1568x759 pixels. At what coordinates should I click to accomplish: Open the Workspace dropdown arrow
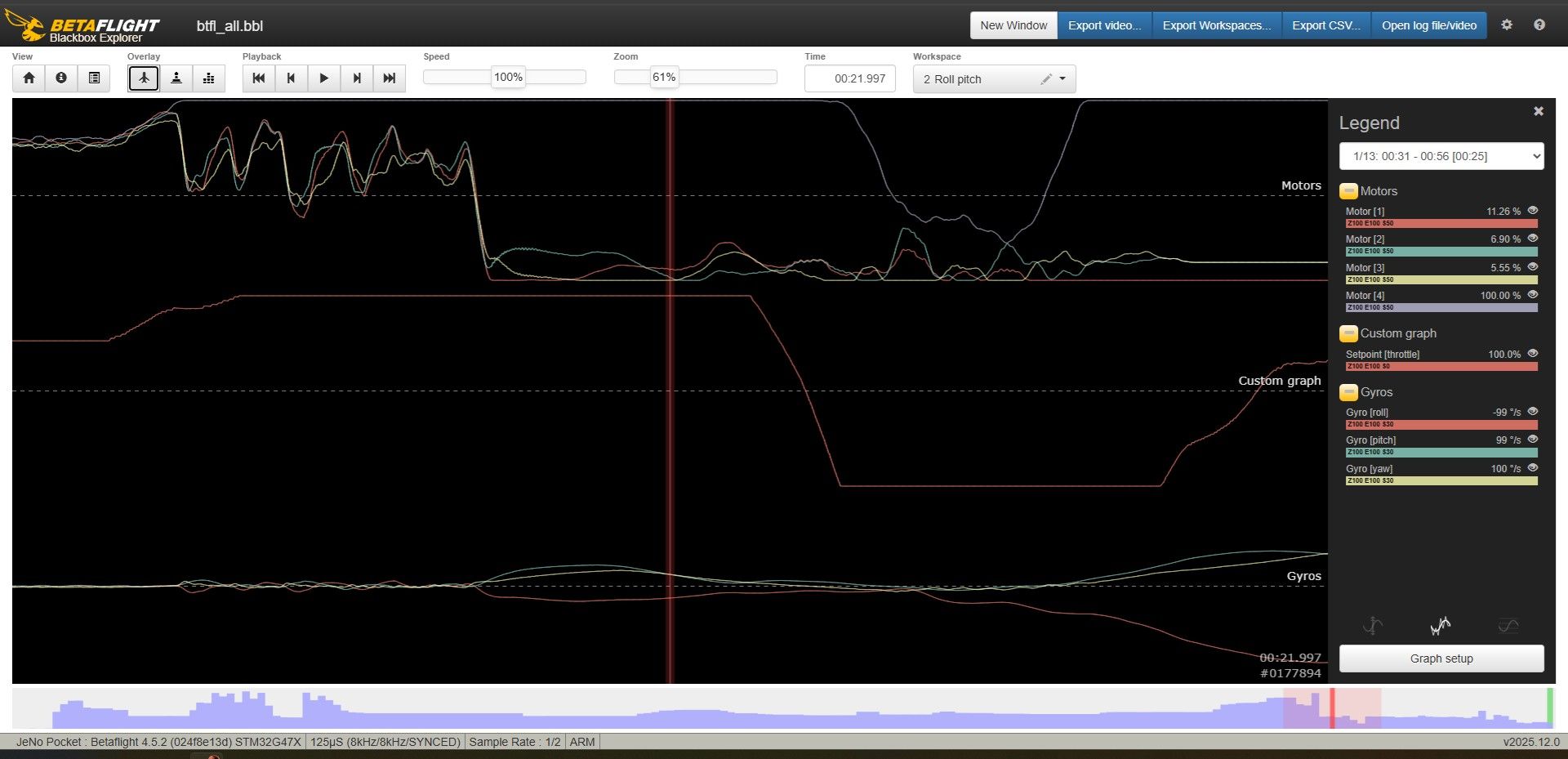[x=1062, y=79]
